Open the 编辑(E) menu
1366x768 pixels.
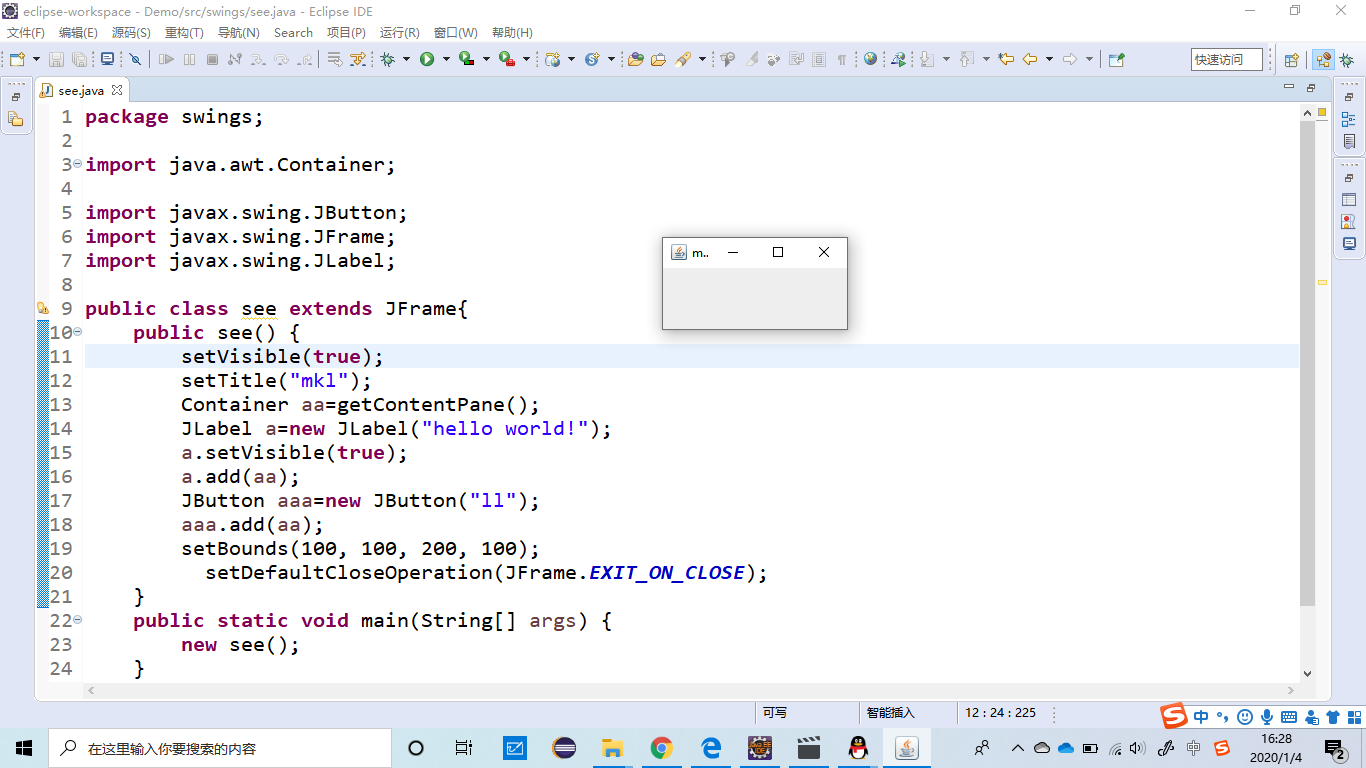(x=78, y=33)
